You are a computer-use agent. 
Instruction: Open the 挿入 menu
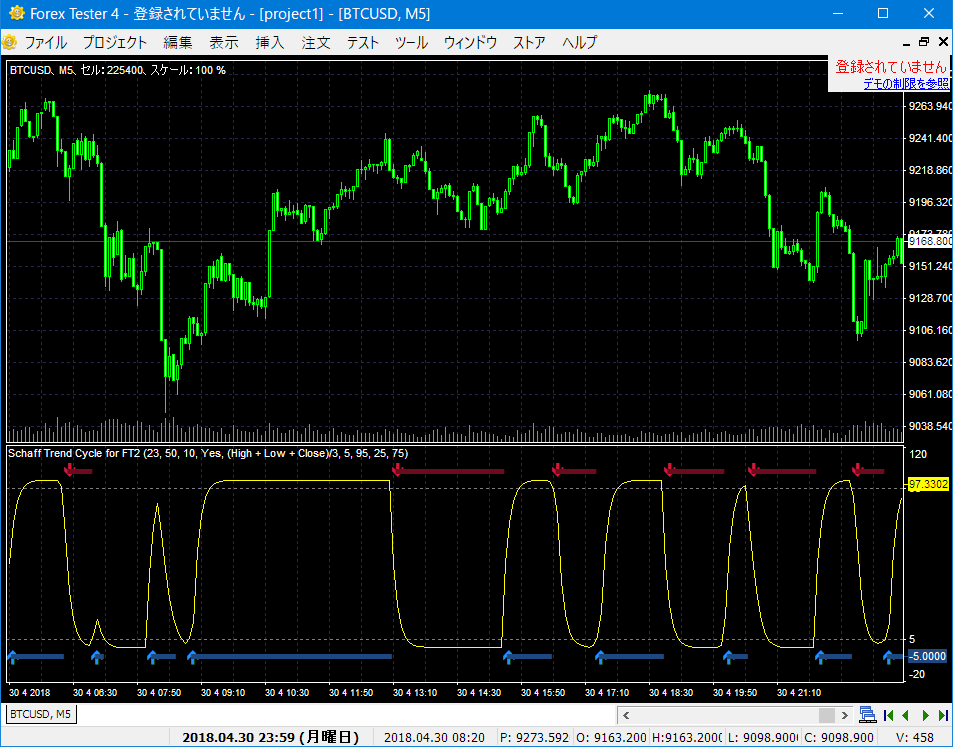coord(270,43)
